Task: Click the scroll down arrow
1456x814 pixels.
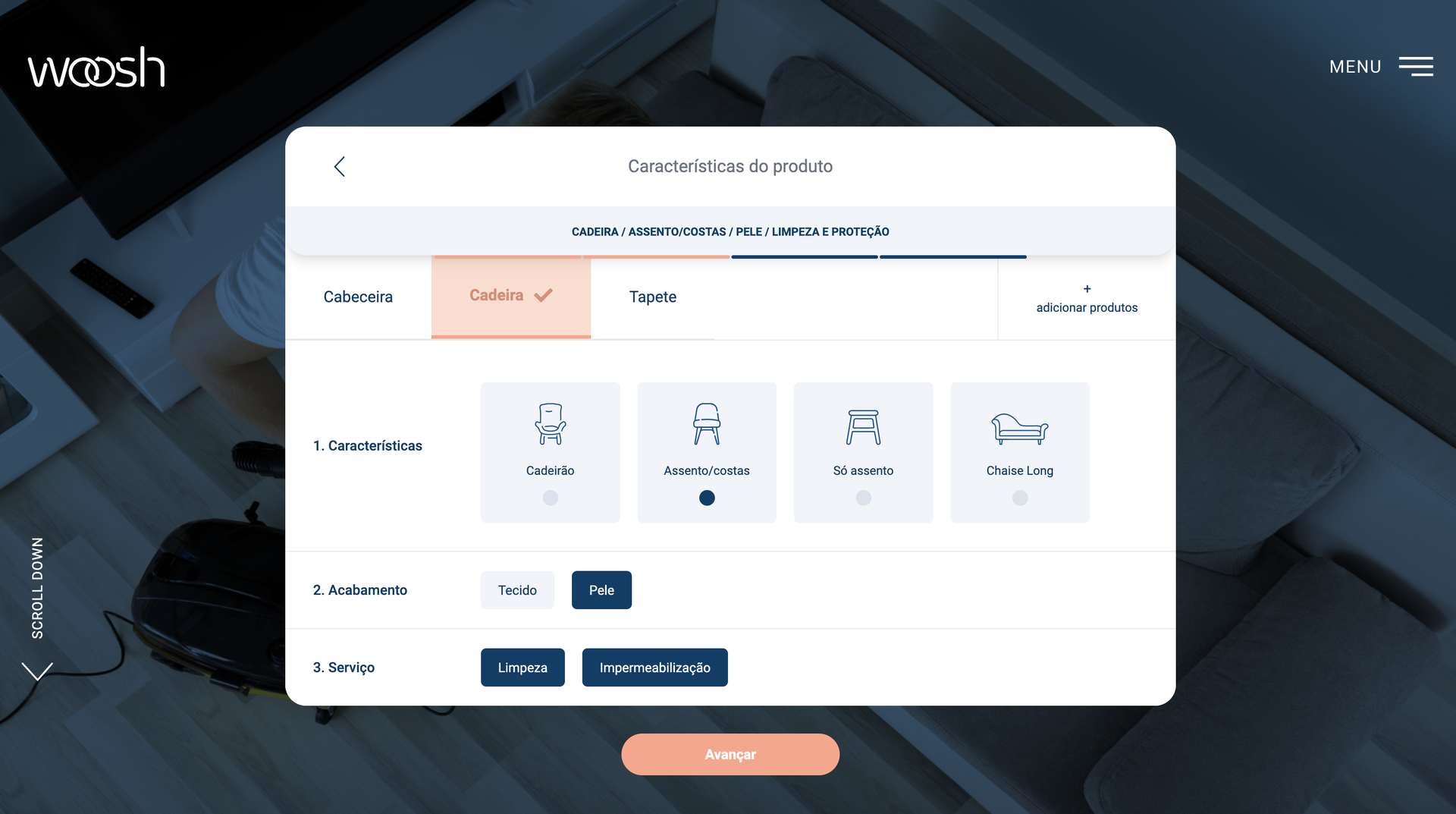Action: [37, 671]
